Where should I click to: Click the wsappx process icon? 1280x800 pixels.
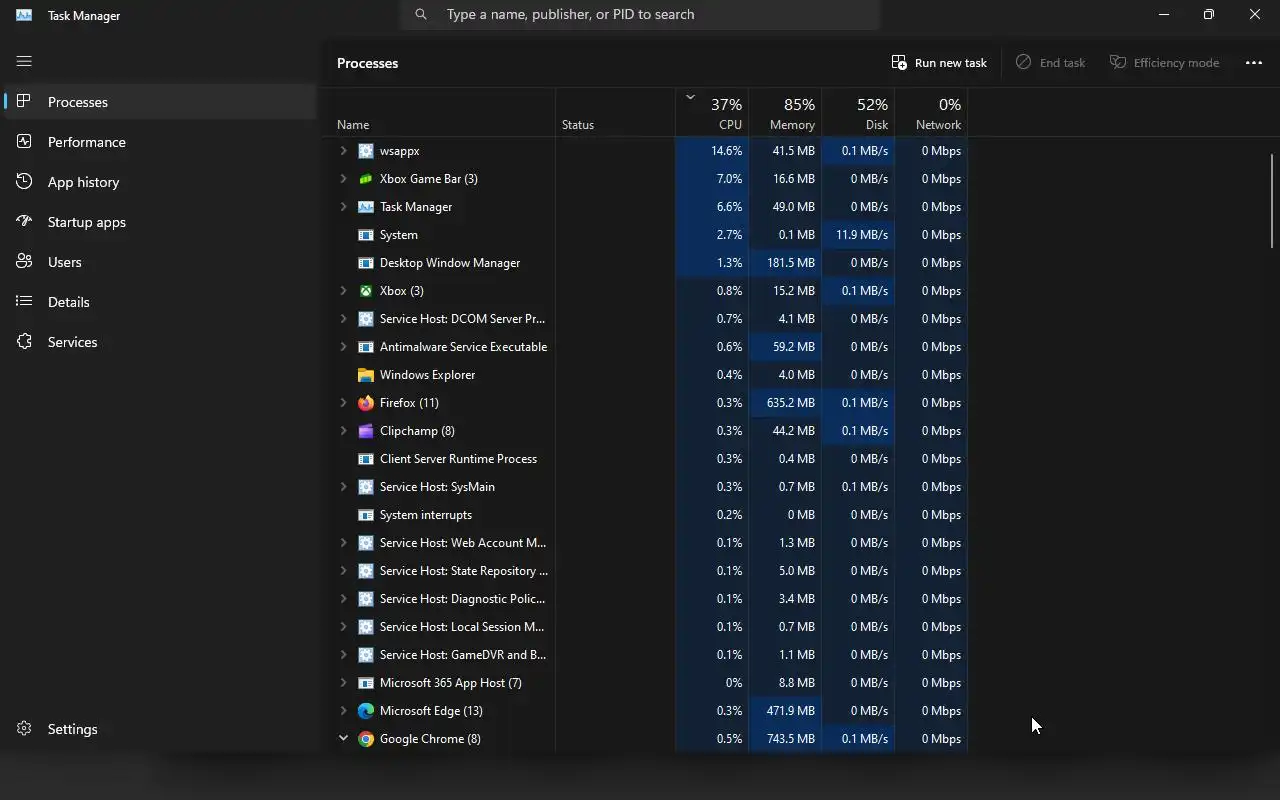(x=366, y=151)
